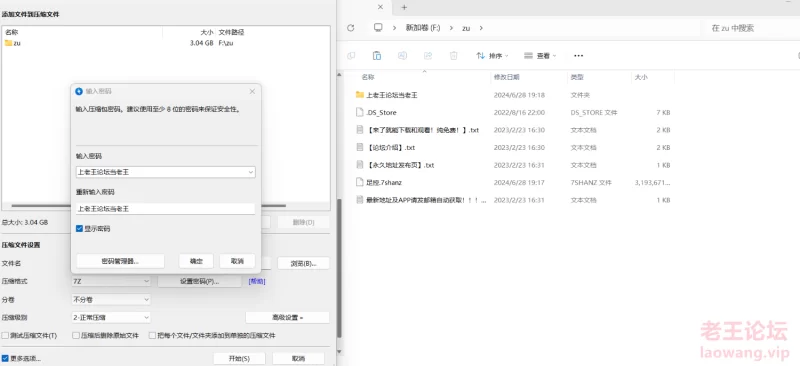
Task: Open the 压缩格式 7Z dropdown
Action: pyautogui.click(x=111, y=281)
